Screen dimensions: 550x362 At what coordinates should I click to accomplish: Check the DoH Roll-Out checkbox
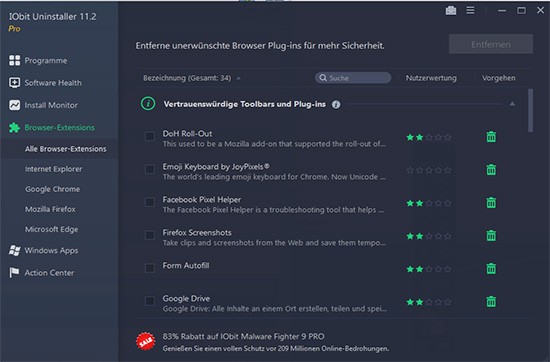pos(150,136)
